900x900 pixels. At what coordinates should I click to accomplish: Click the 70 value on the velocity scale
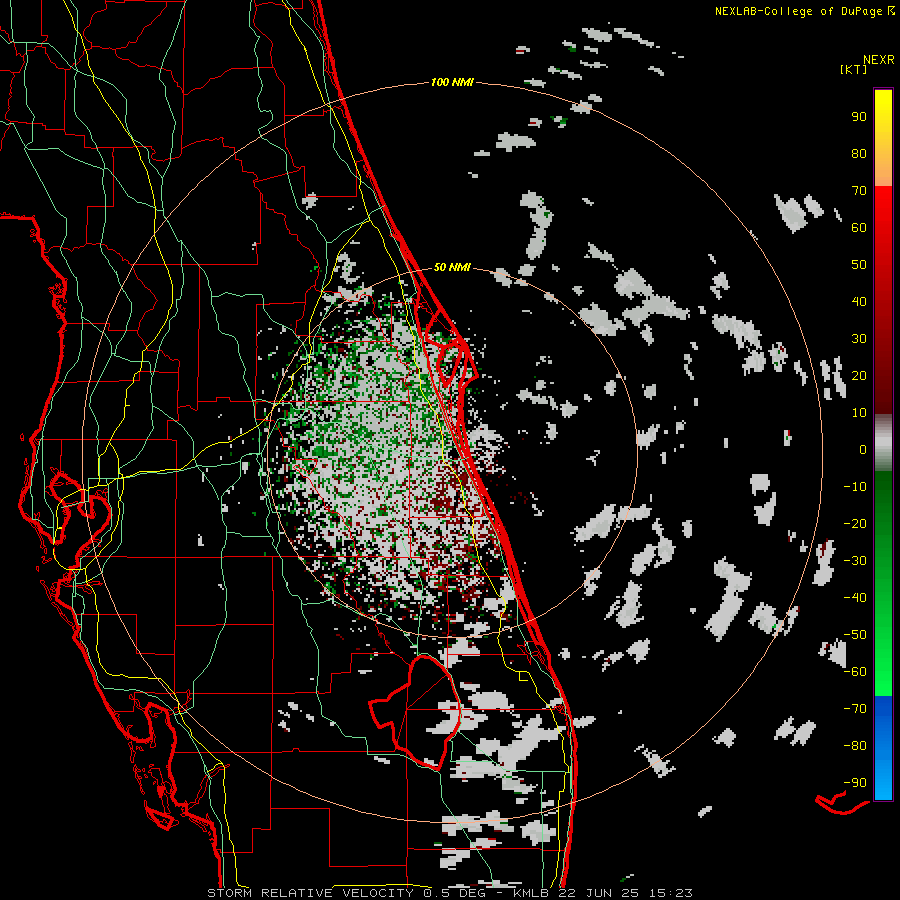click(859, 191)
